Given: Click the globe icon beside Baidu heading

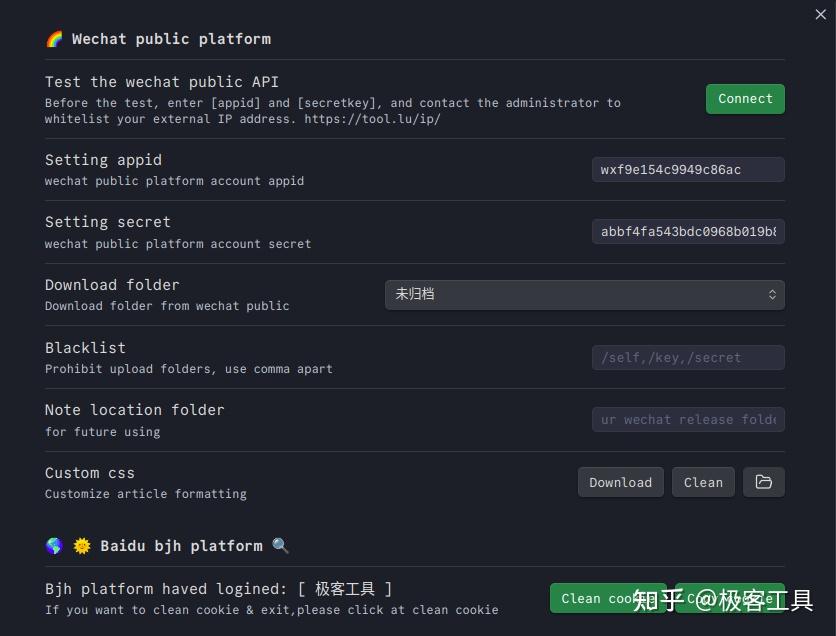Looking at the screenshot, I should (54, 546).
